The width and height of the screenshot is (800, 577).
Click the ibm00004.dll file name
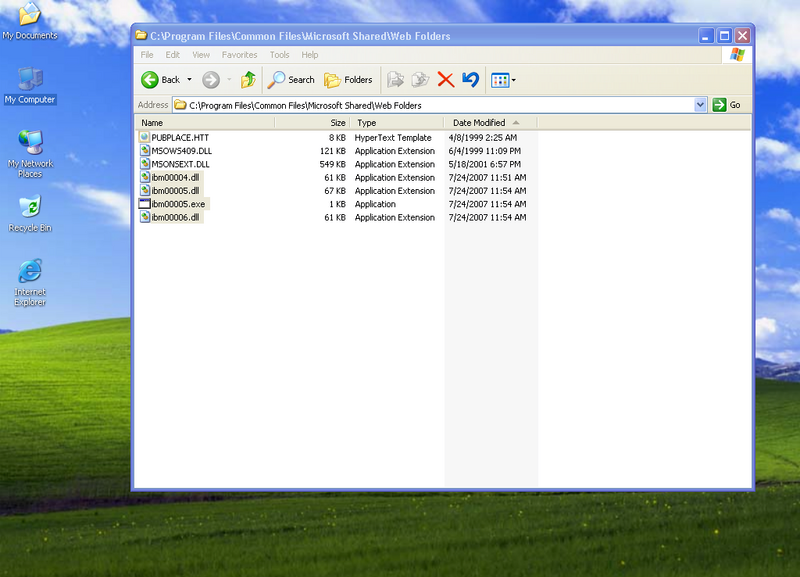point(176,178)
